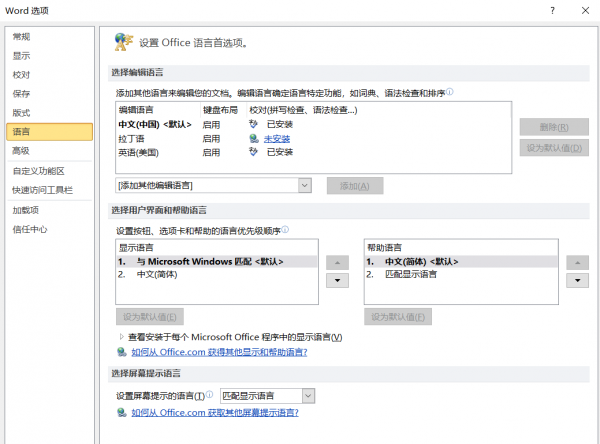Close the Word 选项 dialog

(585, 10)
